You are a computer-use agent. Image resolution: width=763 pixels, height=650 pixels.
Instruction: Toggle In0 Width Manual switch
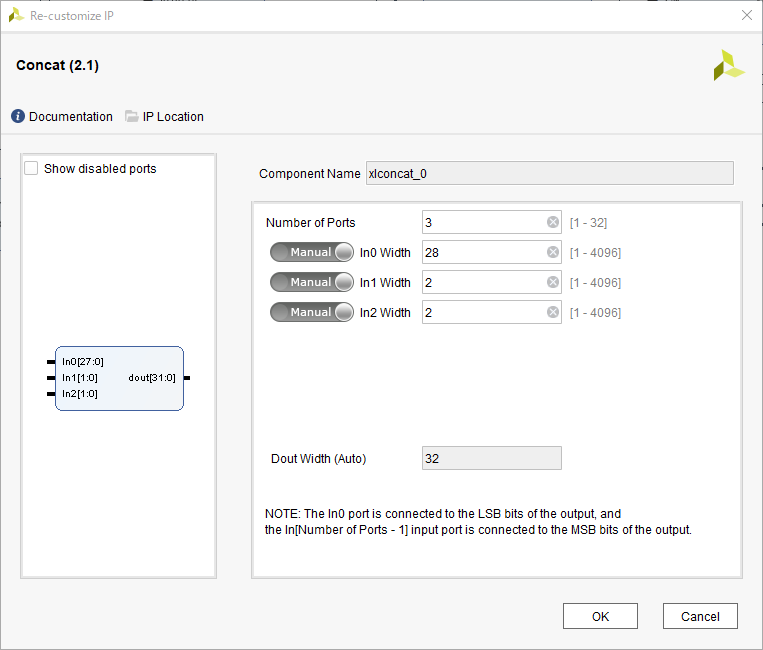(x=312, y=253)
